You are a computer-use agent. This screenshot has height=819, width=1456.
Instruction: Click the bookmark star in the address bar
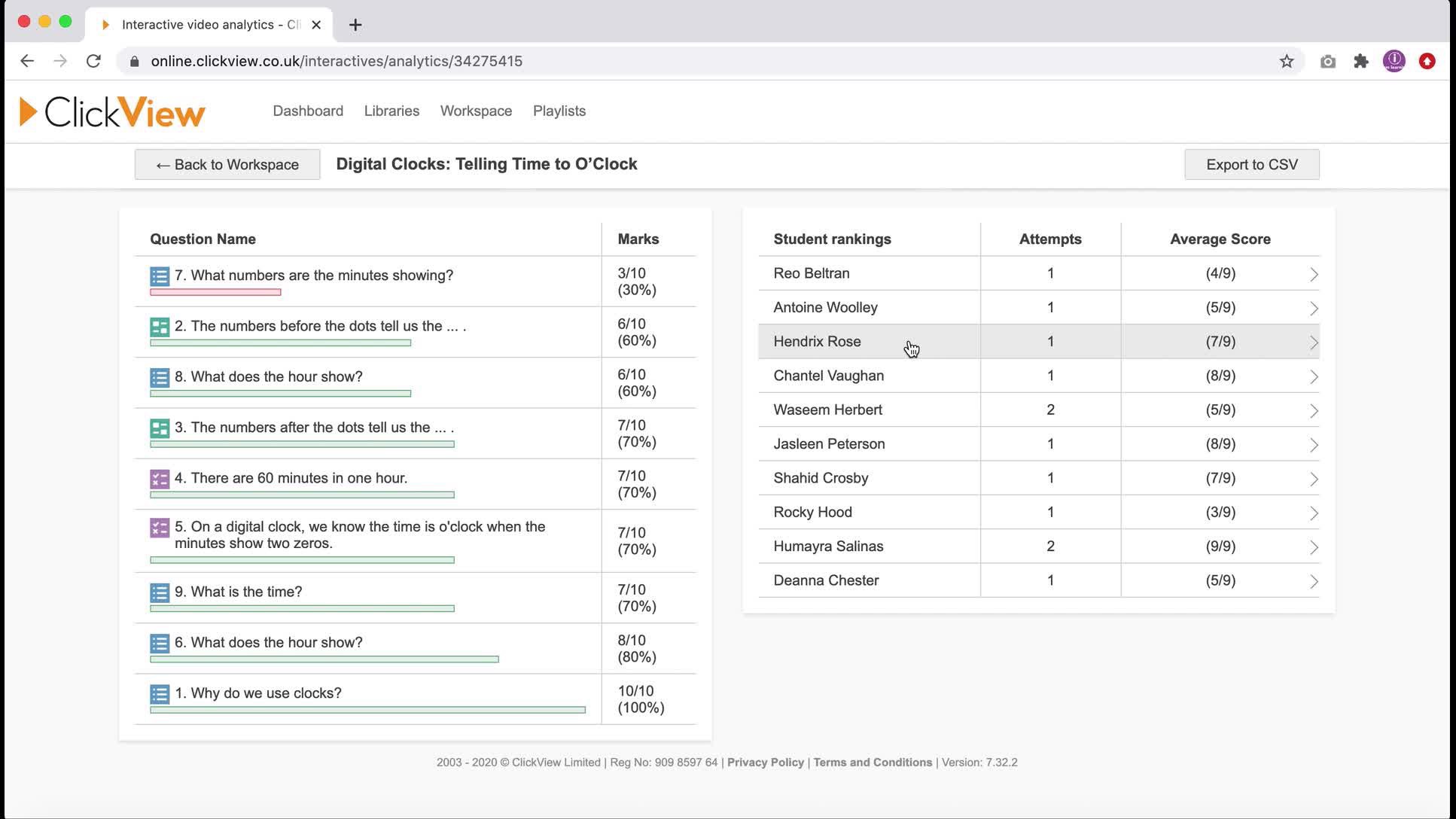point(1287,61)
